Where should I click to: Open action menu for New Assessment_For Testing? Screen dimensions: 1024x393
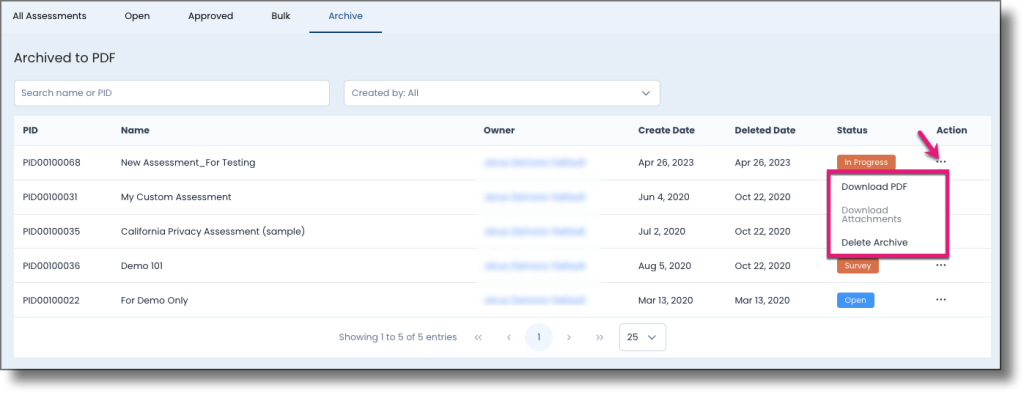click(940, 163)
